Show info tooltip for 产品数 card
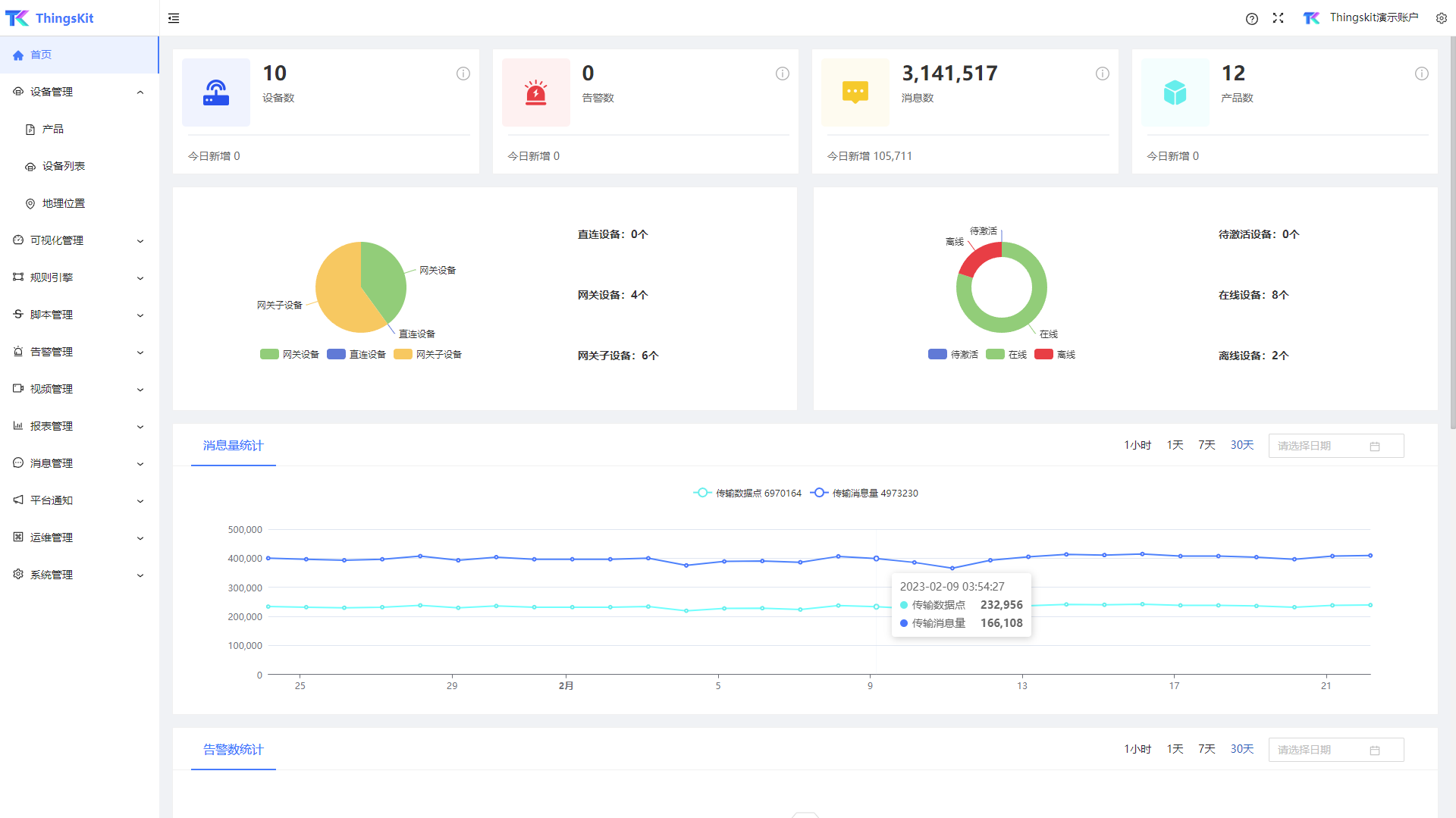 pyautogui.click(x=1422, y=74)
